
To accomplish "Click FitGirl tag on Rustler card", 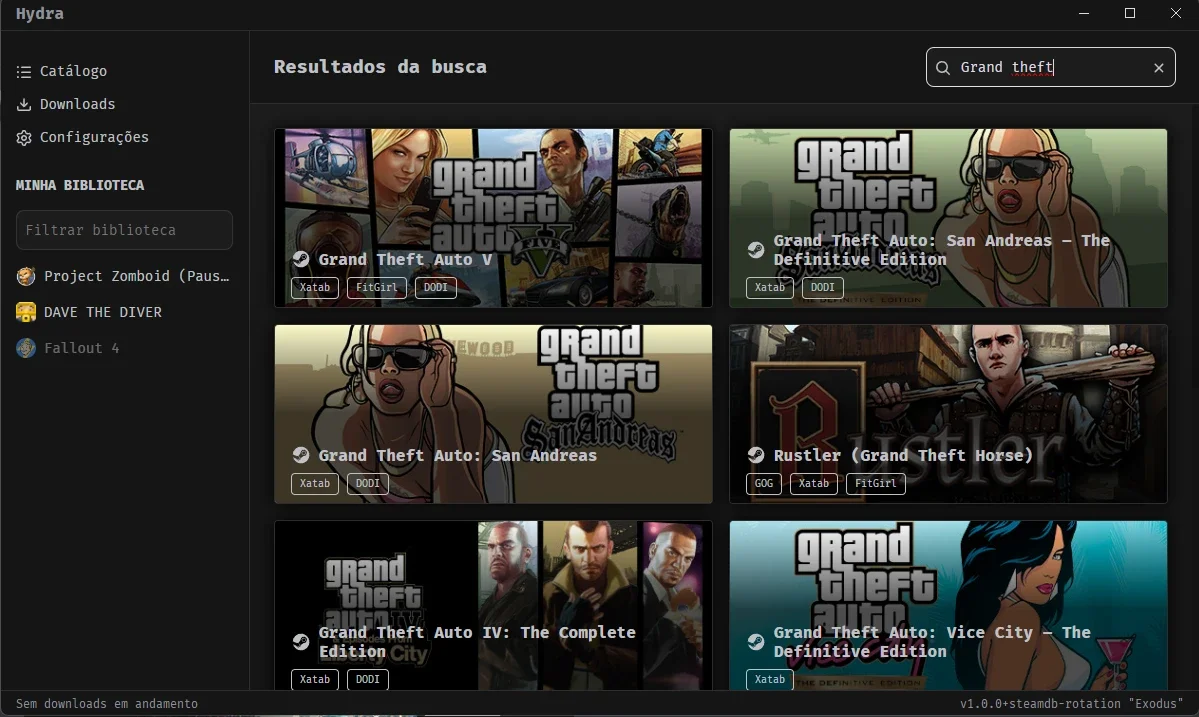I will coord(876,483).
